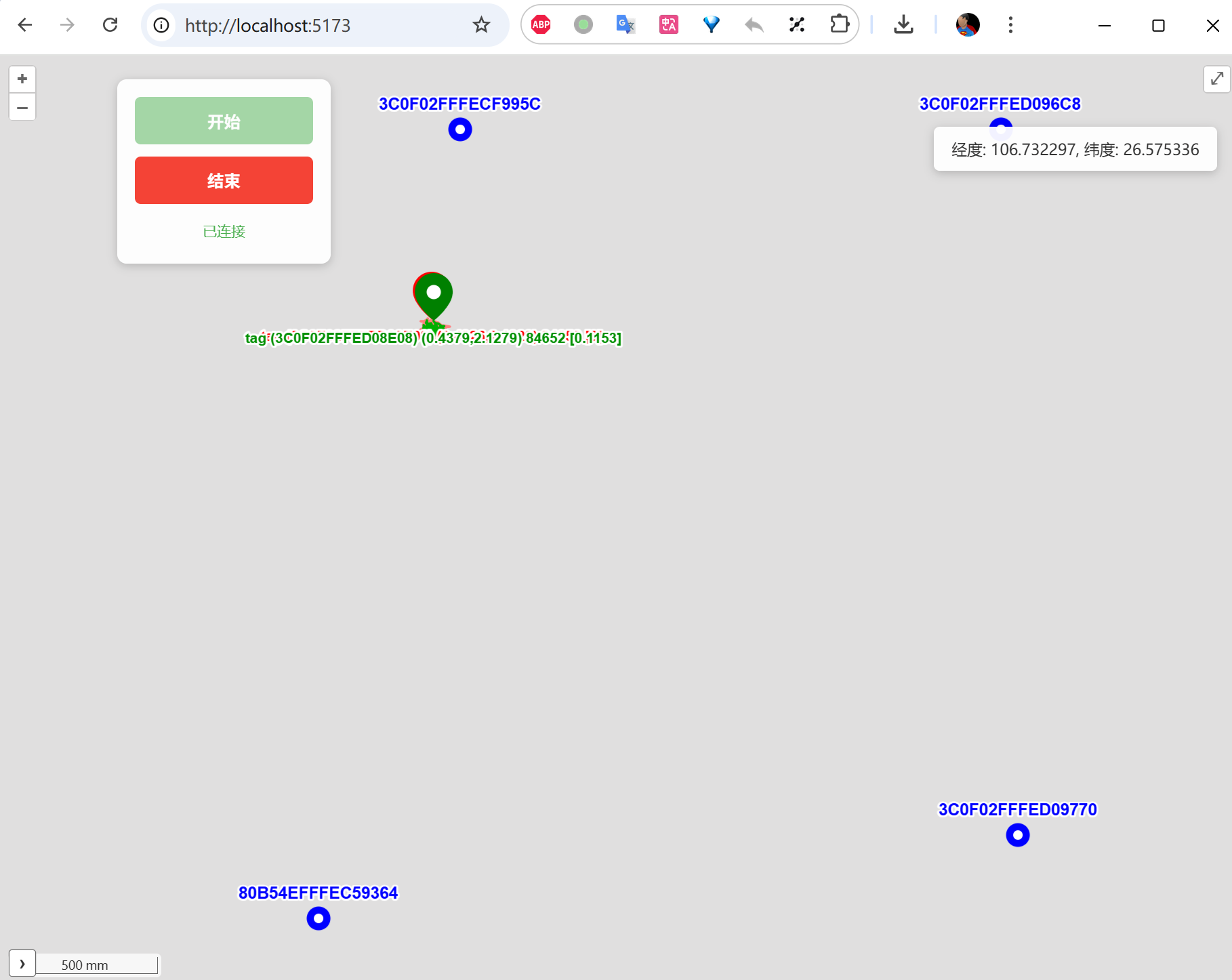Viewport: 1232px width, 980px height.
Task: Open the browser extensions puzzle menu
Action: 839,25
